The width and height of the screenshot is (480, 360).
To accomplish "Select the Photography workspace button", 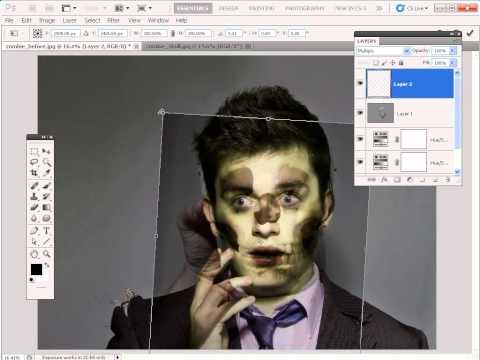I will (x=305, y=8).
